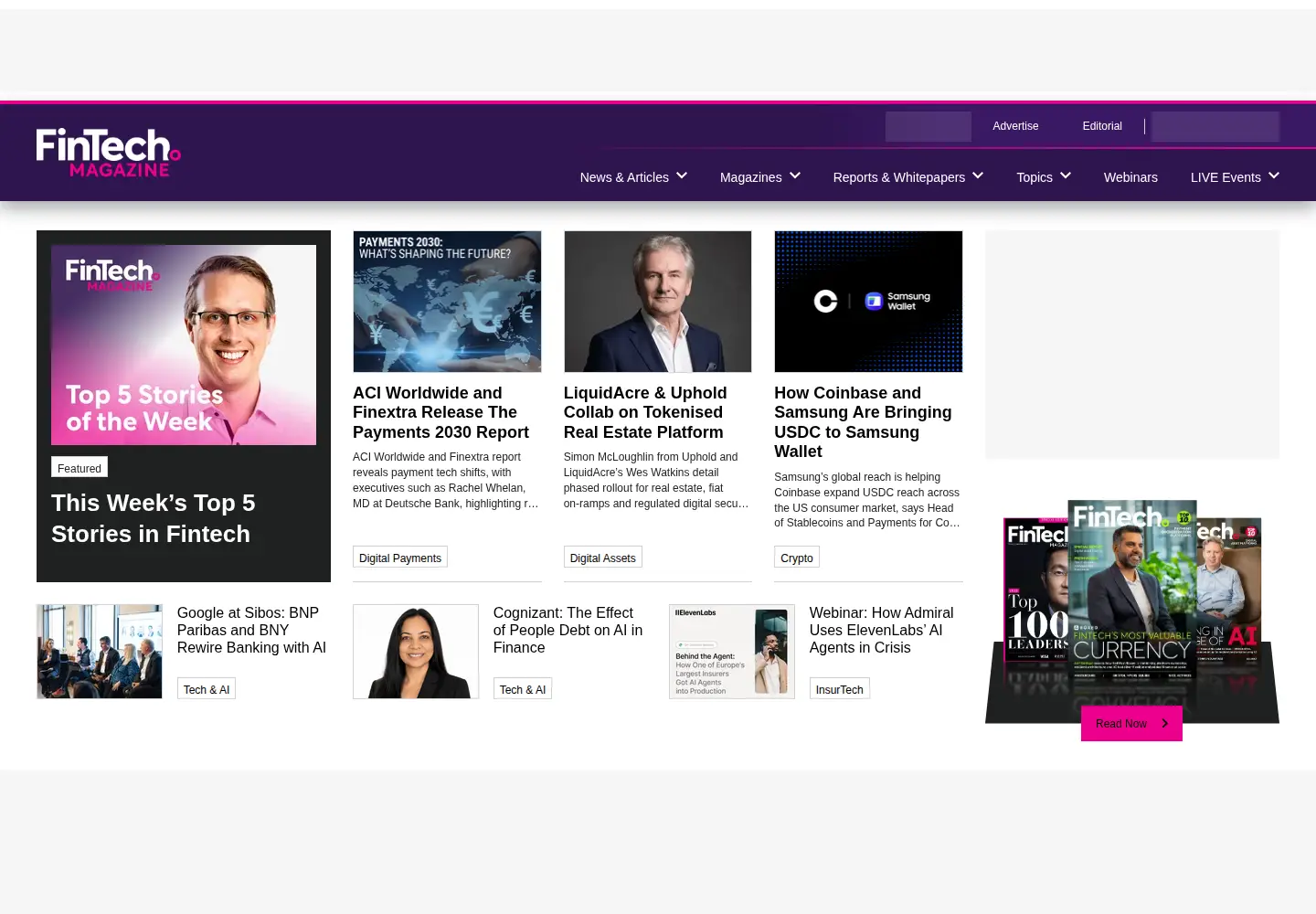Screen dimensions: 1316x914
Task: Select the Crypto tag
Action: 797,558
